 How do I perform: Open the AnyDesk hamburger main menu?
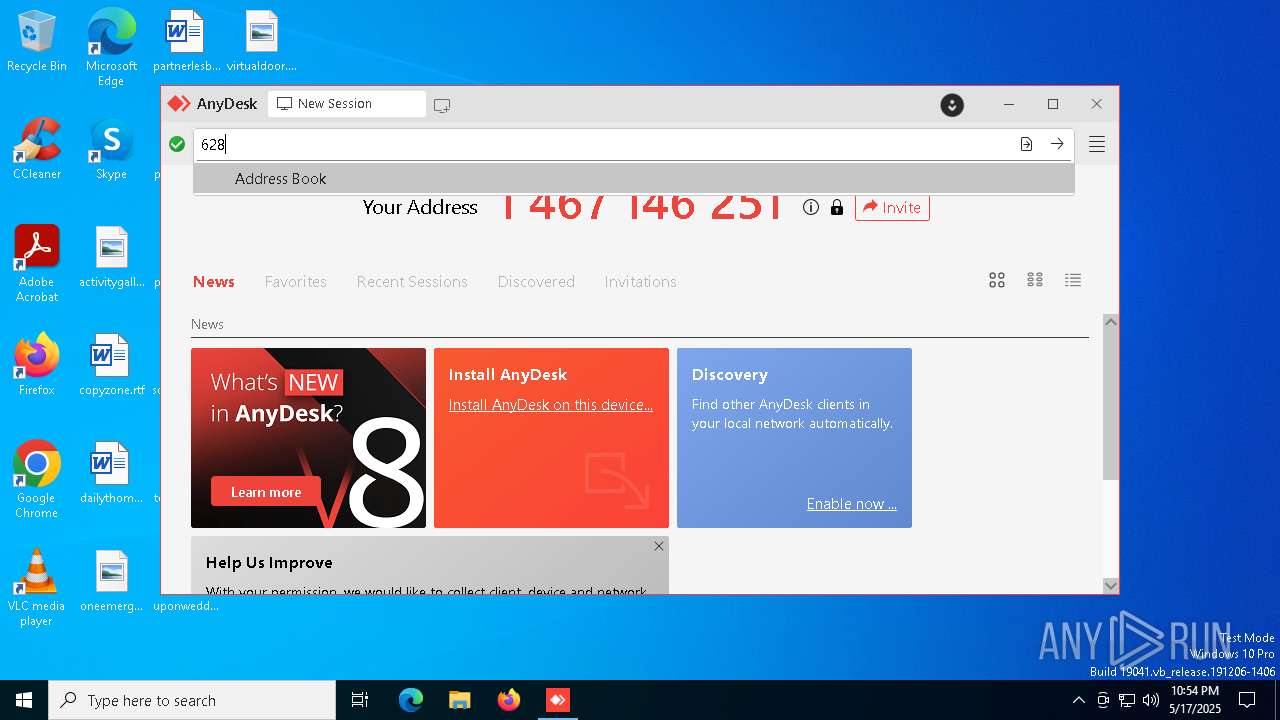(1097, 144)
